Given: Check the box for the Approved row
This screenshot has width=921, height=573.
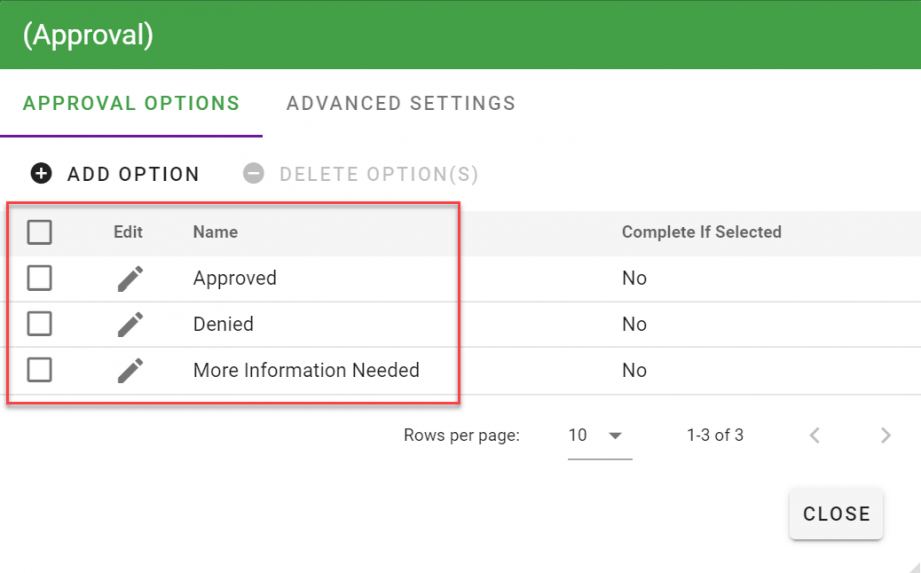Looking at the screenshot, I should pos(39,279).
